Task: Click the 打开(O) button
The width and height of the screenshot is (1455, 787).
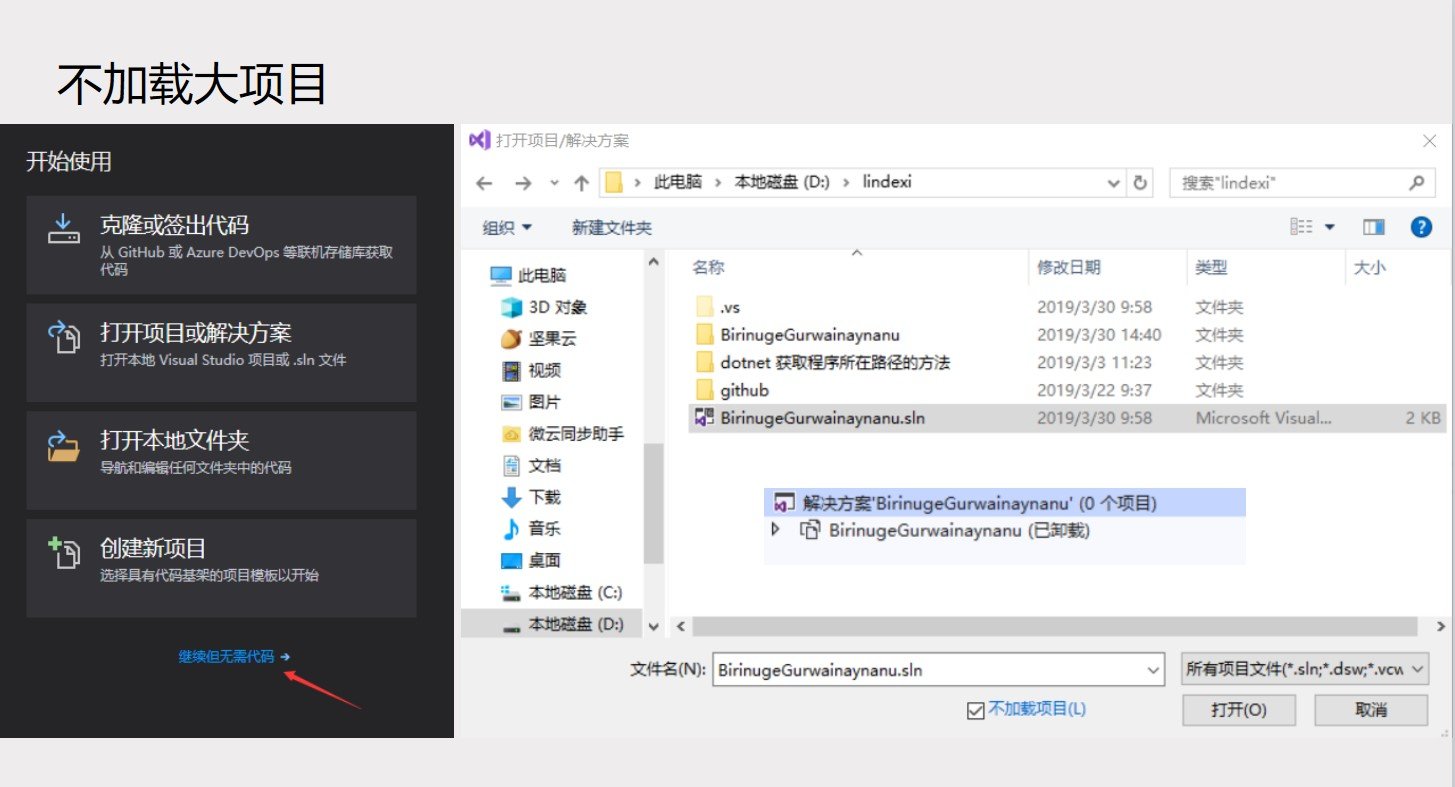Action: (1239, 710)
